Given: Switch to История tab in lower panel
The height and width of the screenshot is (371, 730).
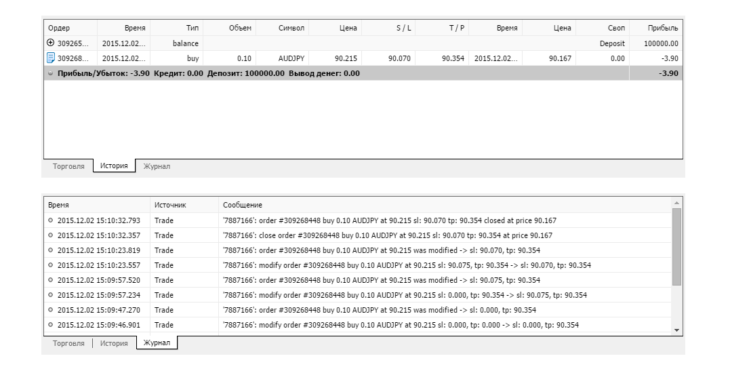Looking at the screenshot, I should pos(114,343).
